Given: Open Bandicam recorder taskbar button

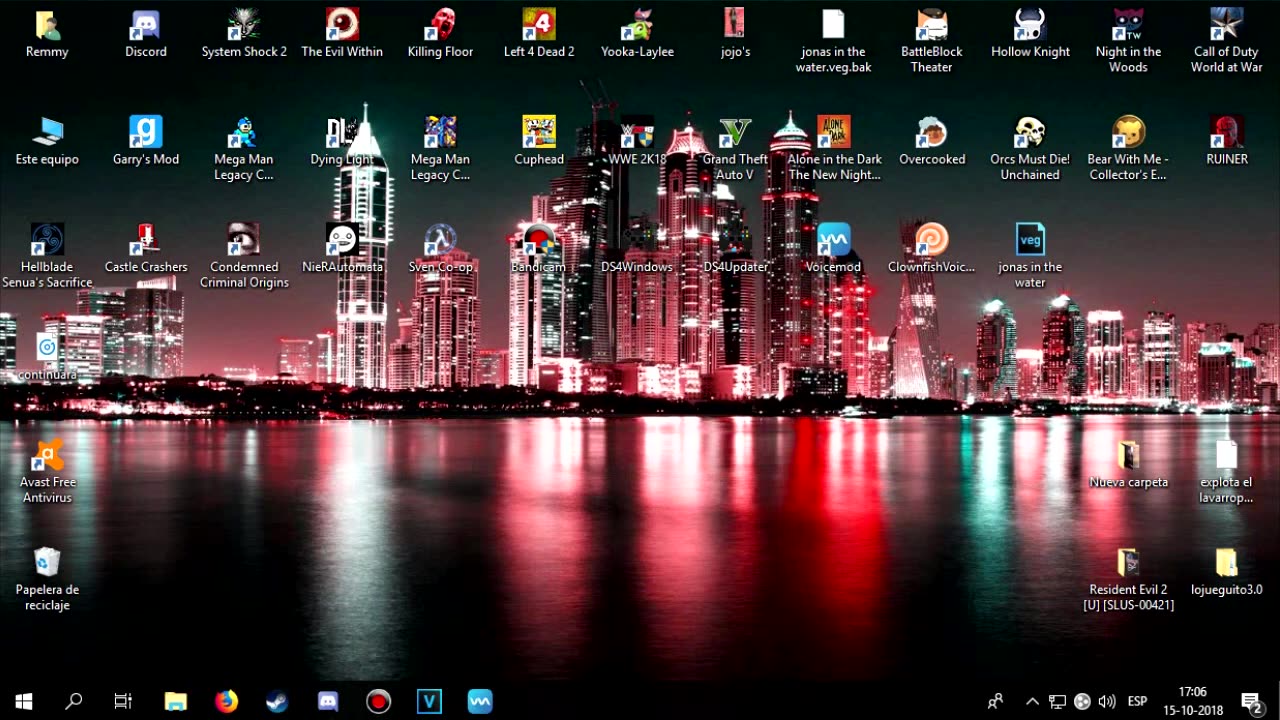Looking at the screenshot, I should tap(378, 701).
